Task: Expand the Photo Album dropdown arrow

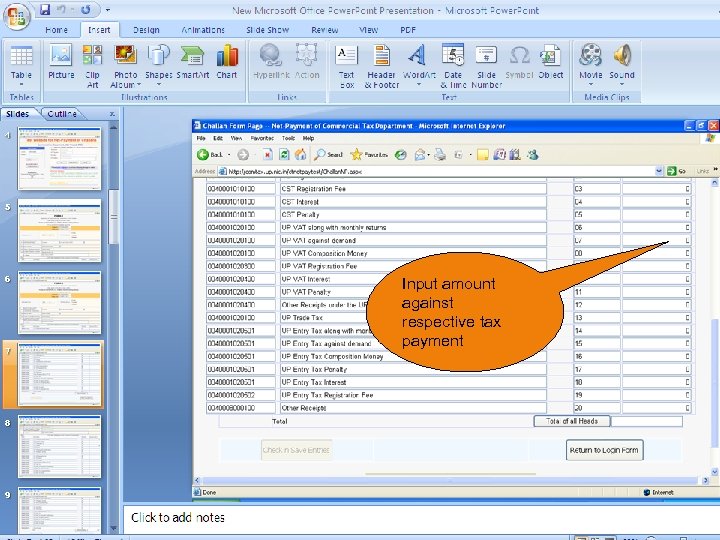Action: [138, 85]
